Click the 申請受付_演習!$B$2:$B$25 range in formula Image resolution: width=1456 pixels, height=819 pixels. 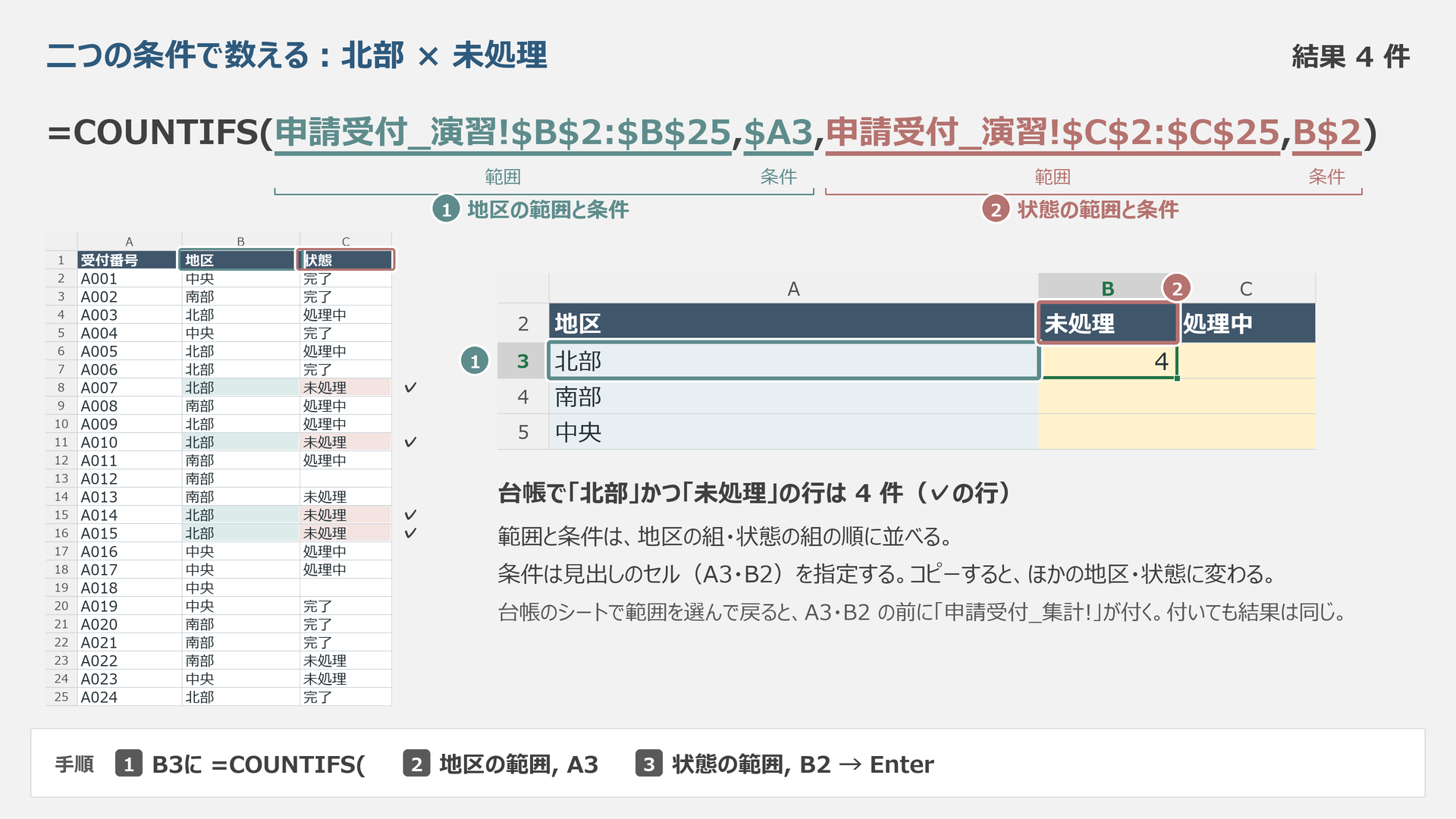coord(503,133)
